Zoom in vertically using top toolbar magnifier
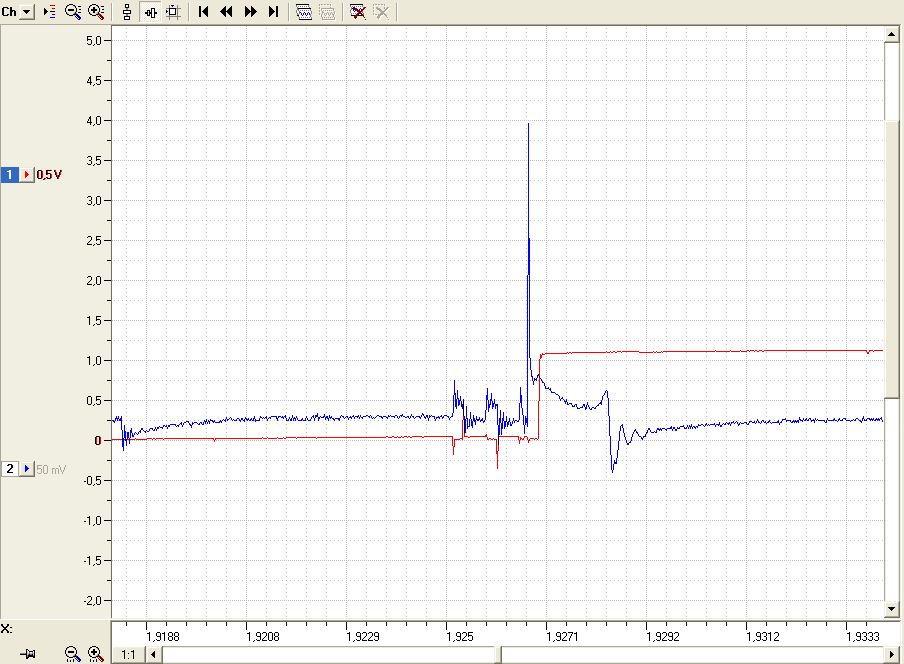The height and width of the screenshot is (664, 904). 96,12
